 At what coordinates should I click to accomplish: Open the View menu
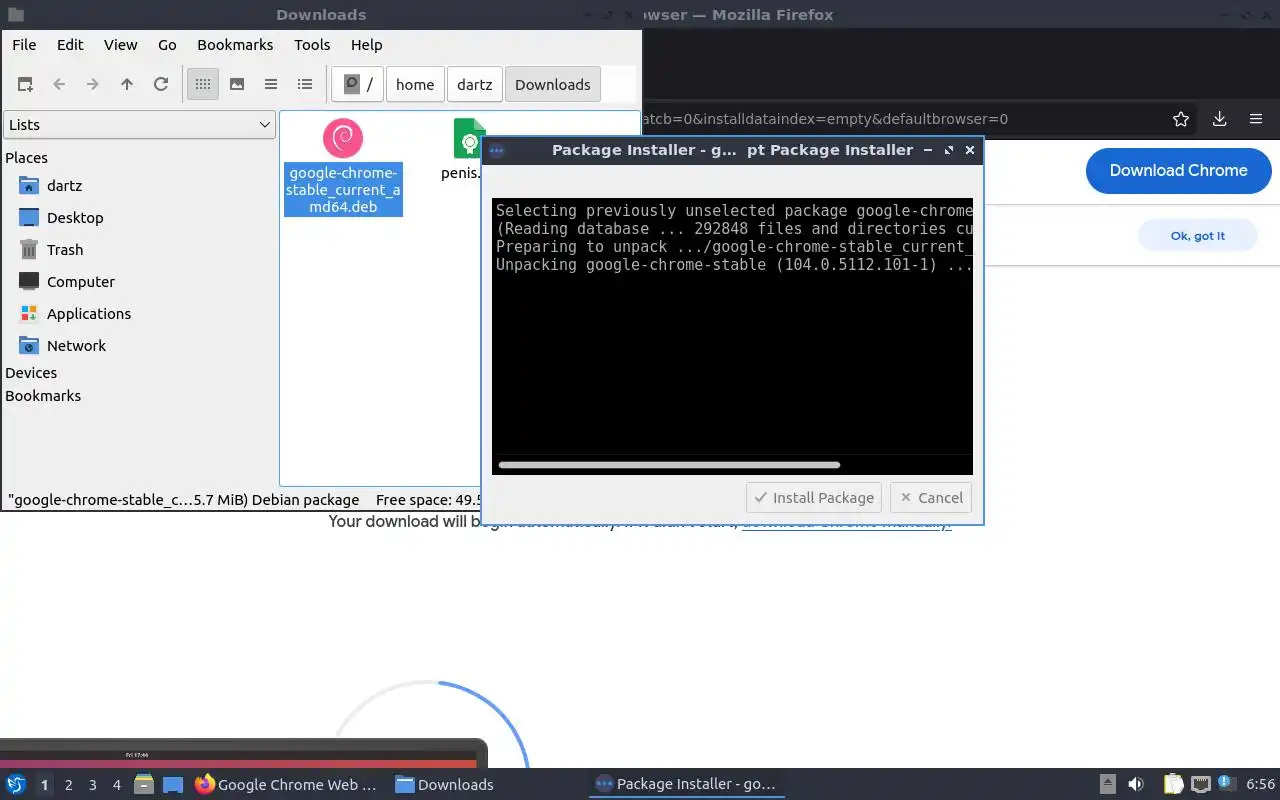point(121,45)
